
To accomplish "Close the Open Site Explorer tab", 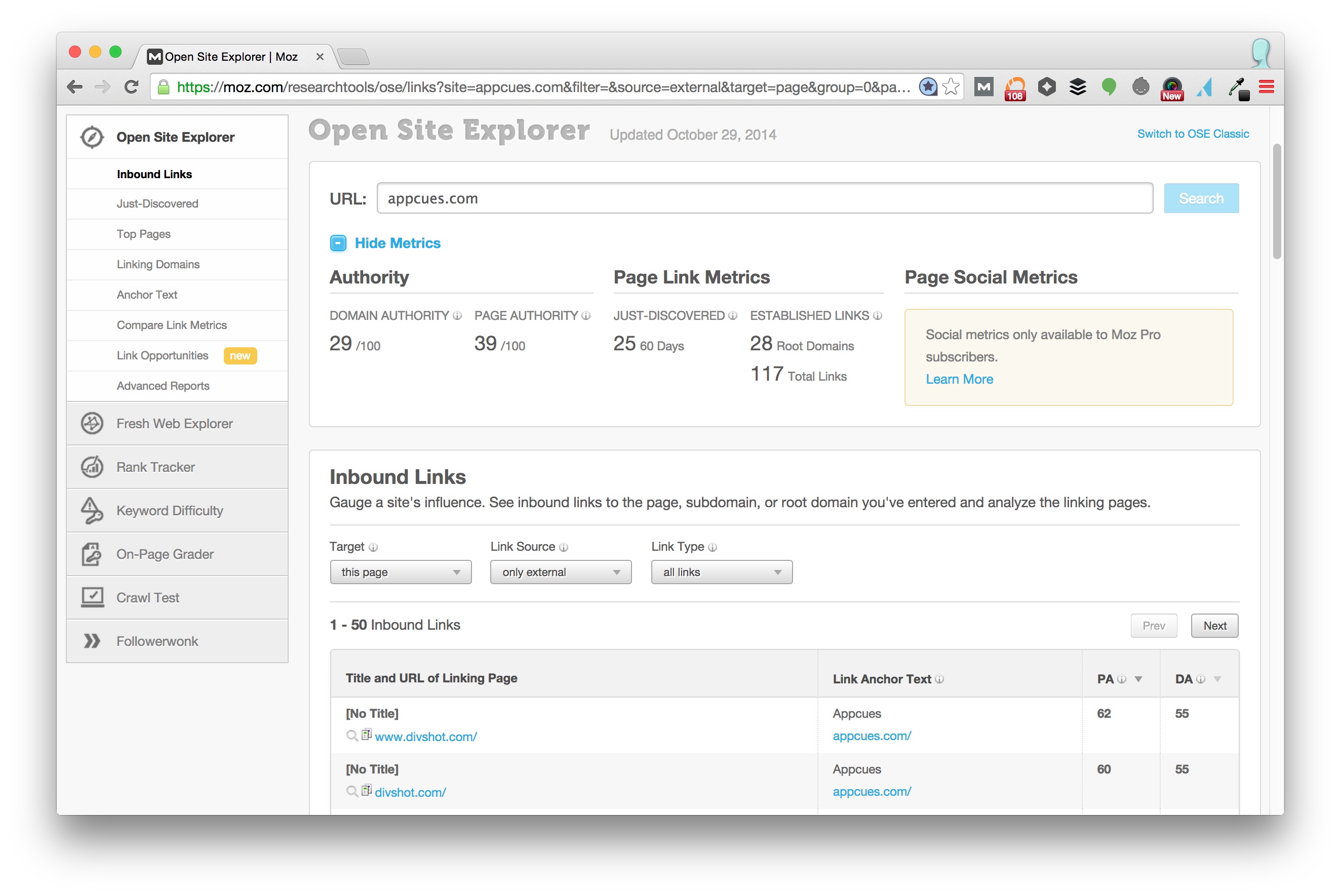I will coord(320,57).
